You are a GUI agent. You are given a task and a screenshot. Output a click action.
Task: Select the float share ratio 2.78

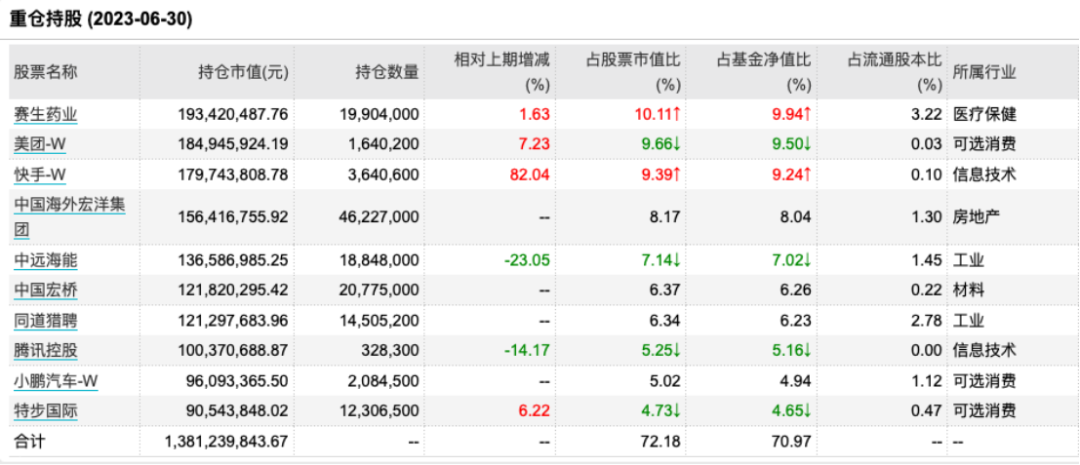coord(928,320)
